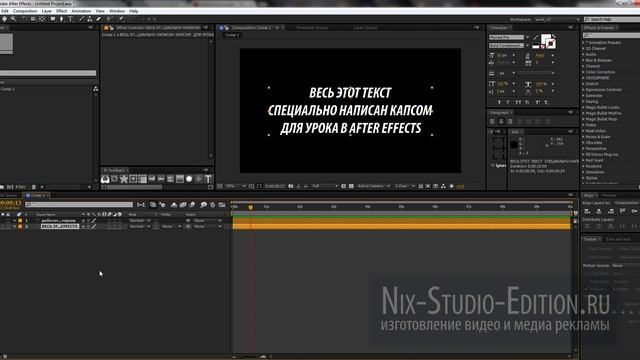Select the ВЕСЬ ЭТ...EFFECTS layer name
Viewport: 640px width, 360px height.
click(60, 226)
